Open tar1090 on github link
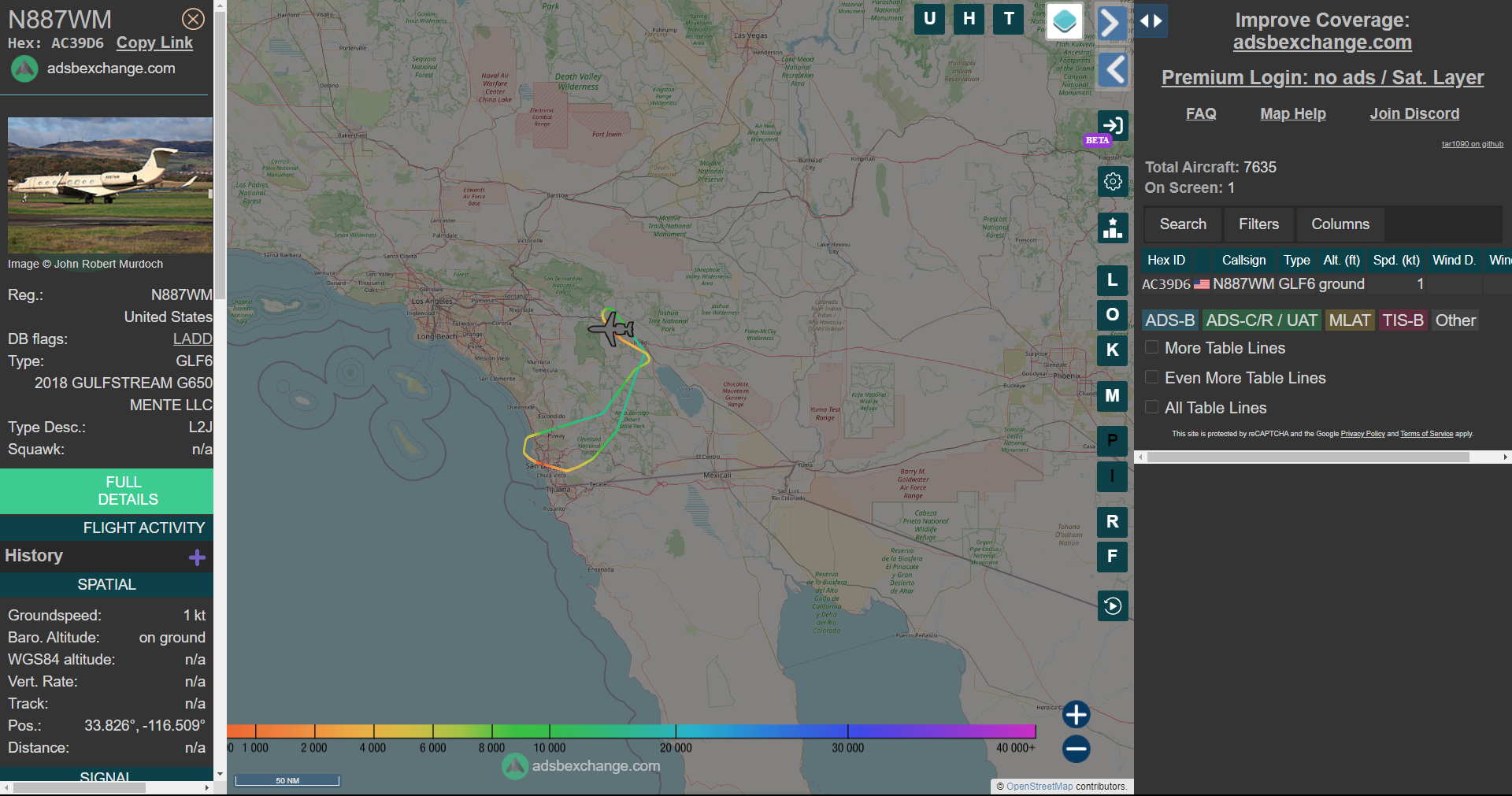Image resolution: width=1512 pixels, height=796 pixels. pyautogui.click(x=1473, y=144)
